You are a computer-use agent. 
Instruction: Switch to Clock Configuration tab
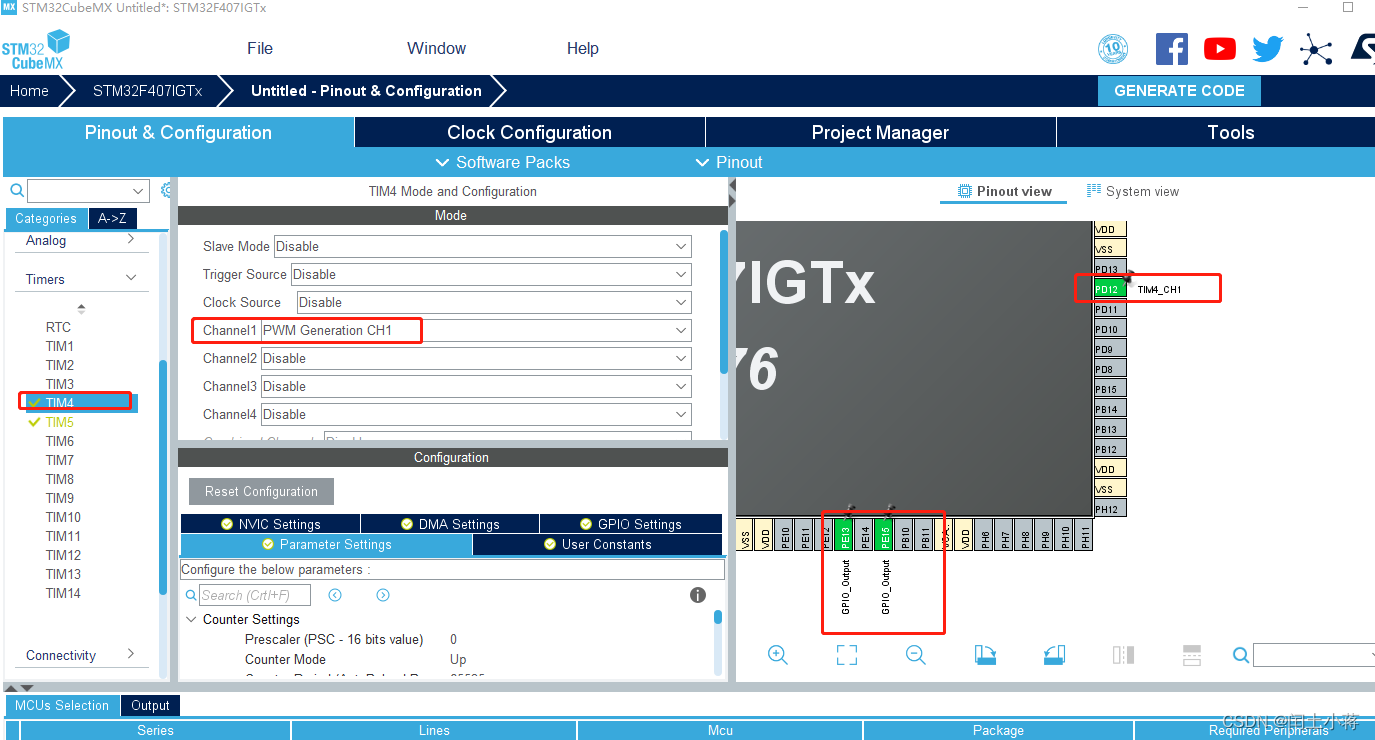(x=529, y=132)
